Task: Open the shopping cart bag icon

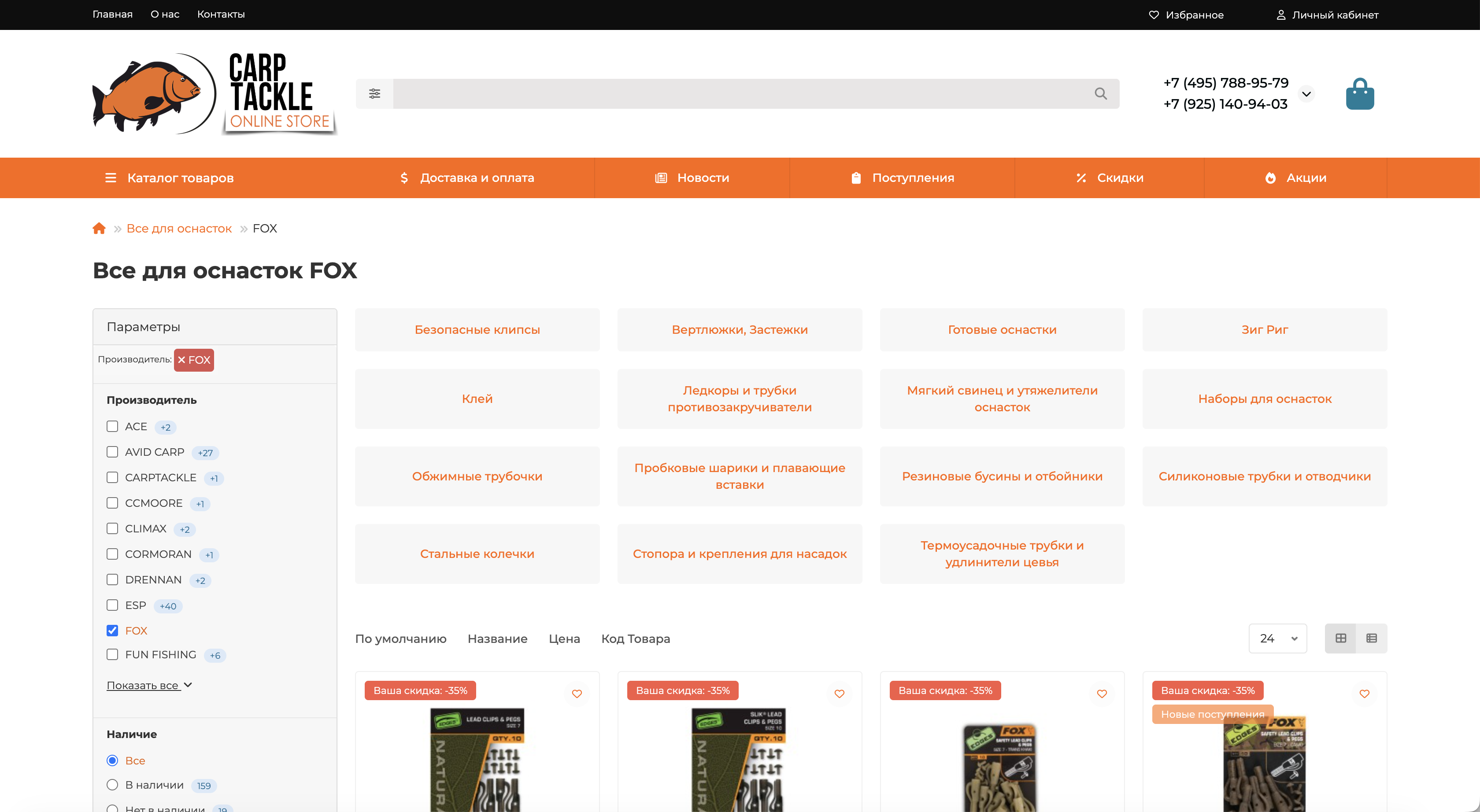Action: coord(1359,94)
